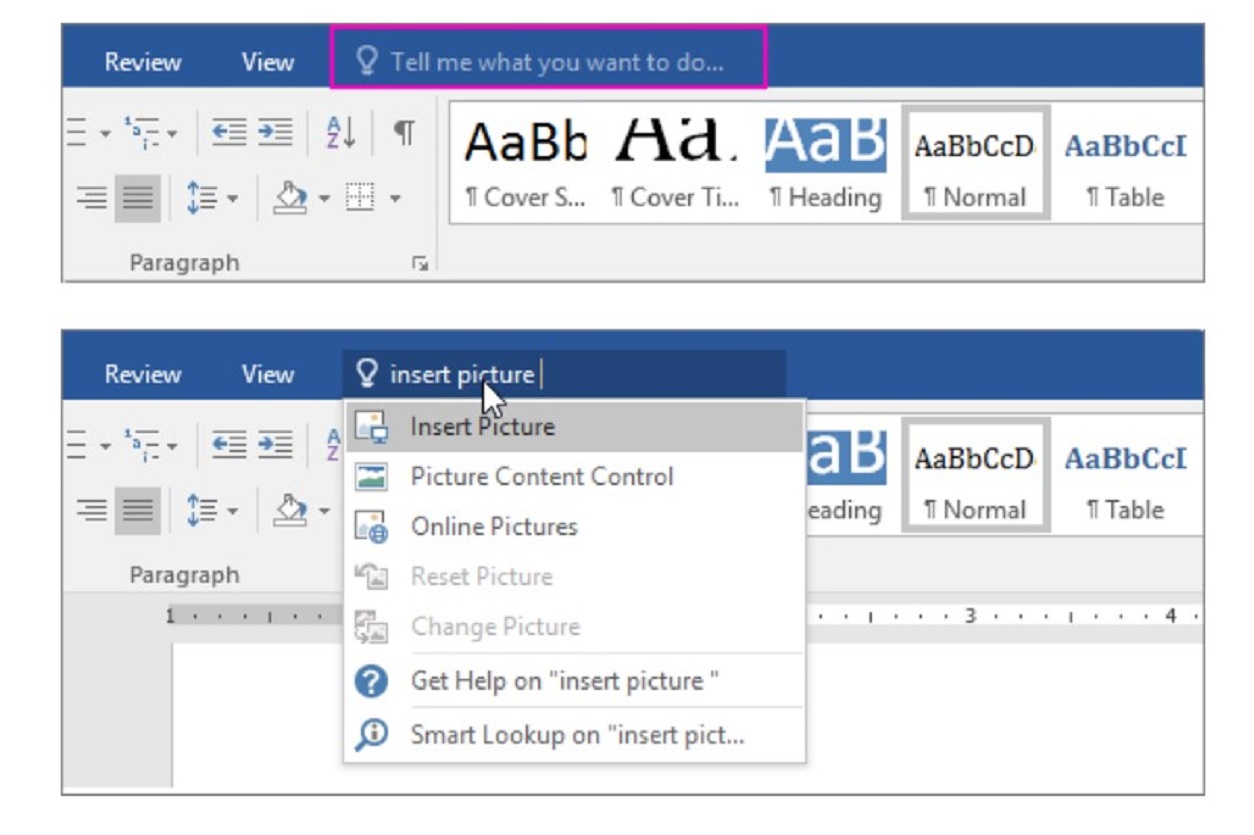Choose "Online Pictures" from the suggestion list
Screen dimensions: 1254x835
(x=573, y=527)
